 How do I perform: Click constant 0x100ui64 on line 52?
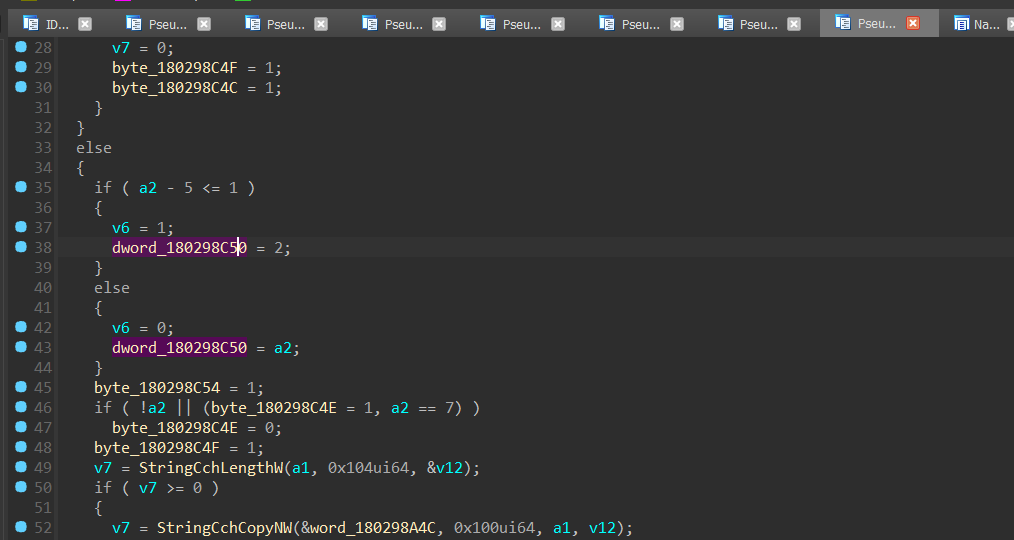click(494, 528)
